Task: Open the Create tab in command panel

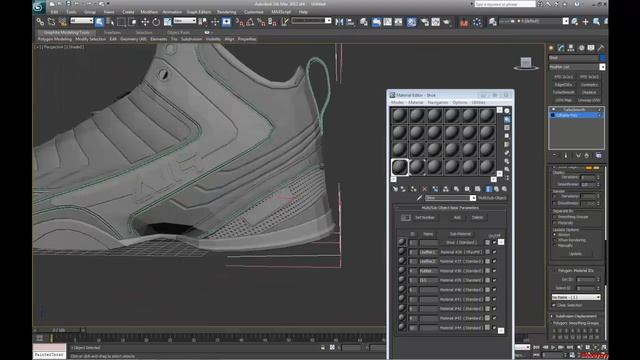Action: [551, 48]
